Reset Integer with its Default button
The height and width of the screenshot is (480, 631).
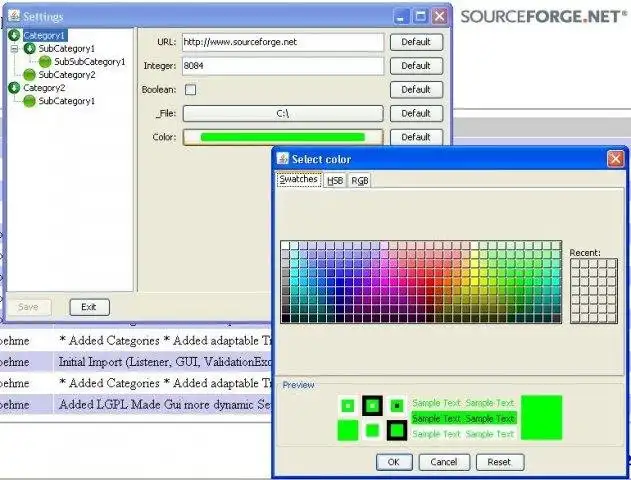416,66
